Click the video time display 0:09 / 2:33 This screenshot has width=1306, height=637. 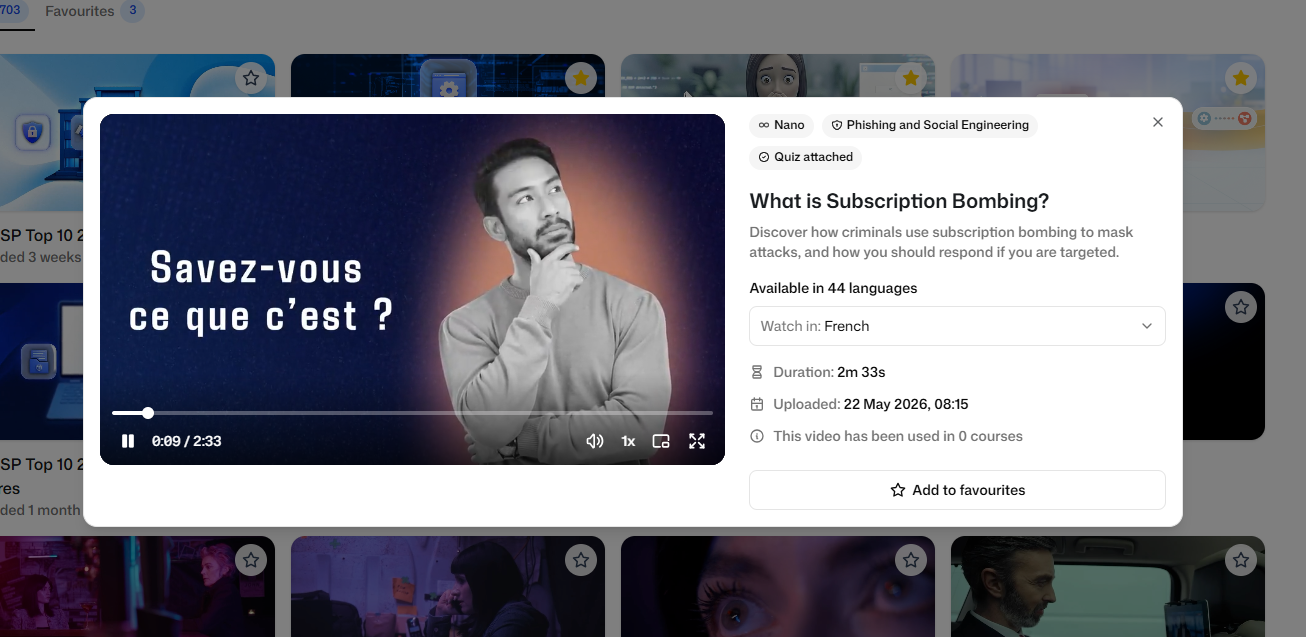point(186,441)
